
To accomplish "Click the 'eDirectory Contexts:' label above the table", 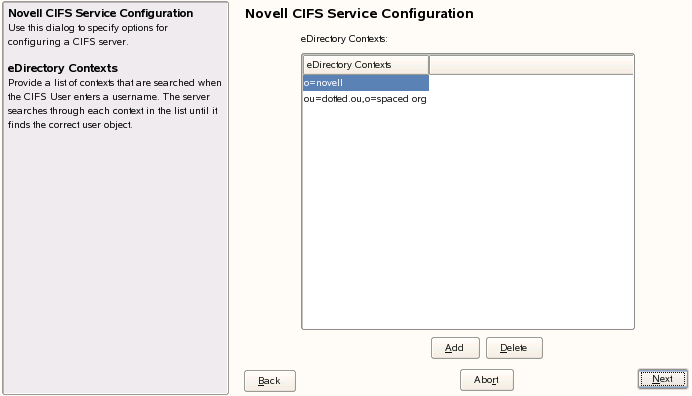I will pyautogui.click(x=344, y=39).
